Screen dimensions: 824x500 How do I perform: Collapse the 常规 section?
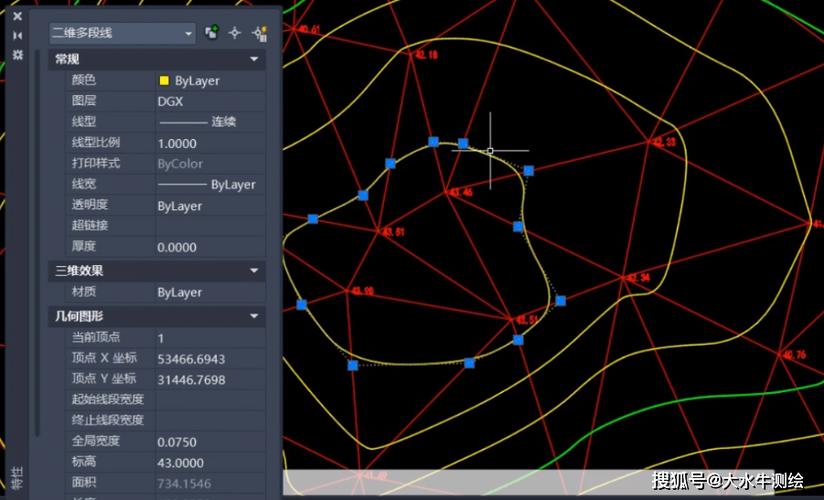pos(254,60)
